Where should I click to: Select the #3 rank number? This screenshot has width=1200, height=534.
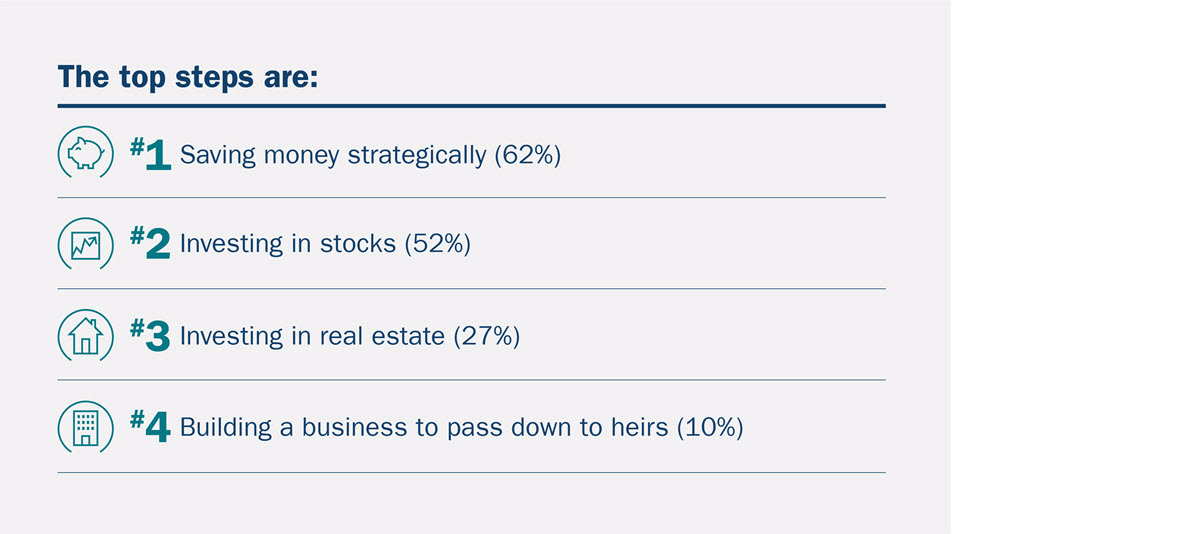151,337
